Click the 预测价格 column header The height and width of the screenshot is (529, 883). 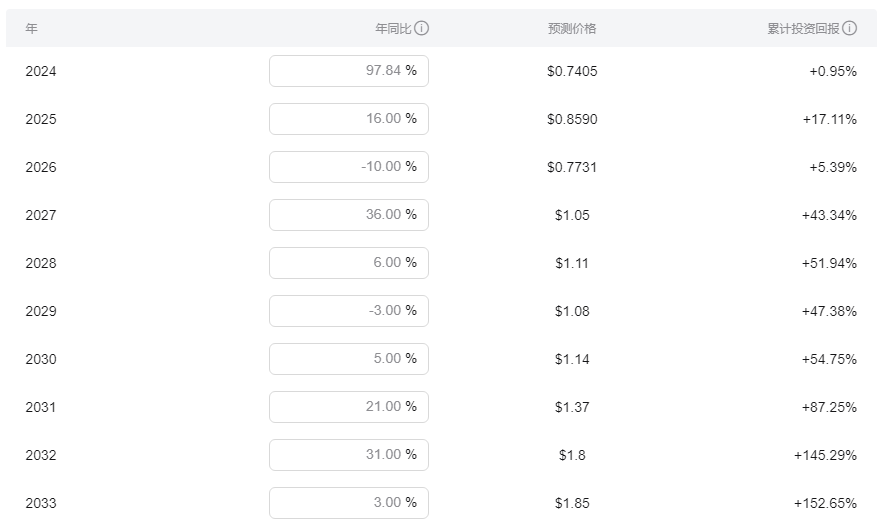[x=572, y=29]
